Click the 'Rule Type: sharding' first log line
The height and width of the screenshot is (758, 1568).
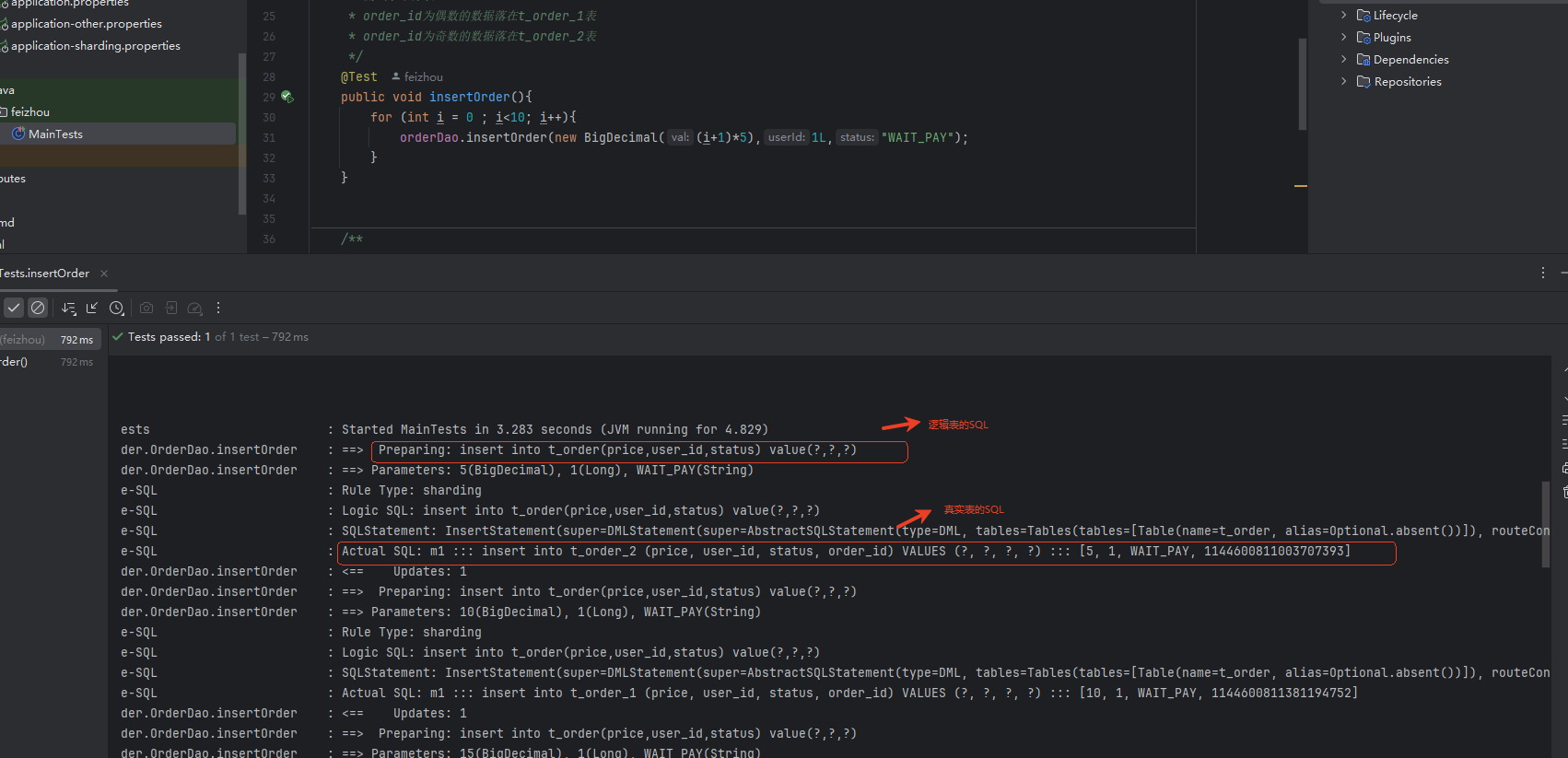pos(412,490)
